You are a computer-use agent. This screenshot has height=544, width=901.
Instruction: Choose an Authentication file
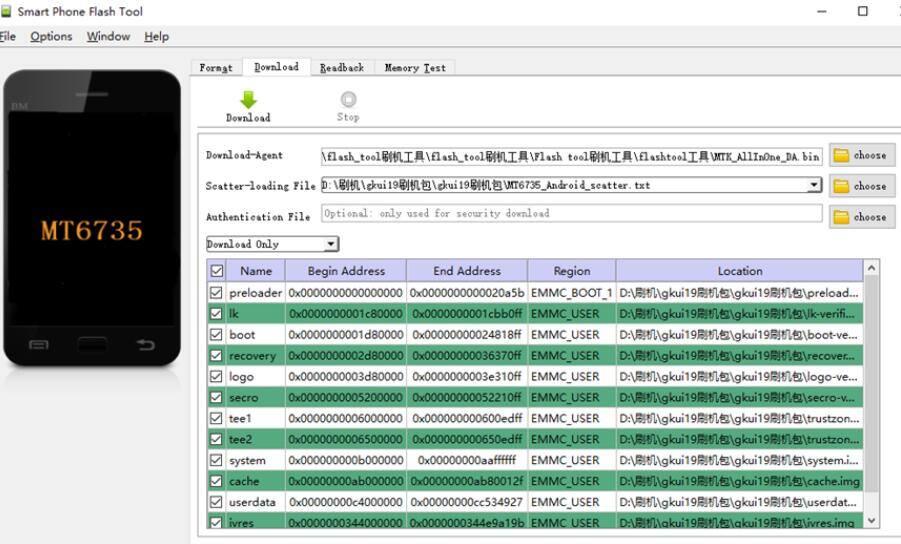tap(862, 217)
